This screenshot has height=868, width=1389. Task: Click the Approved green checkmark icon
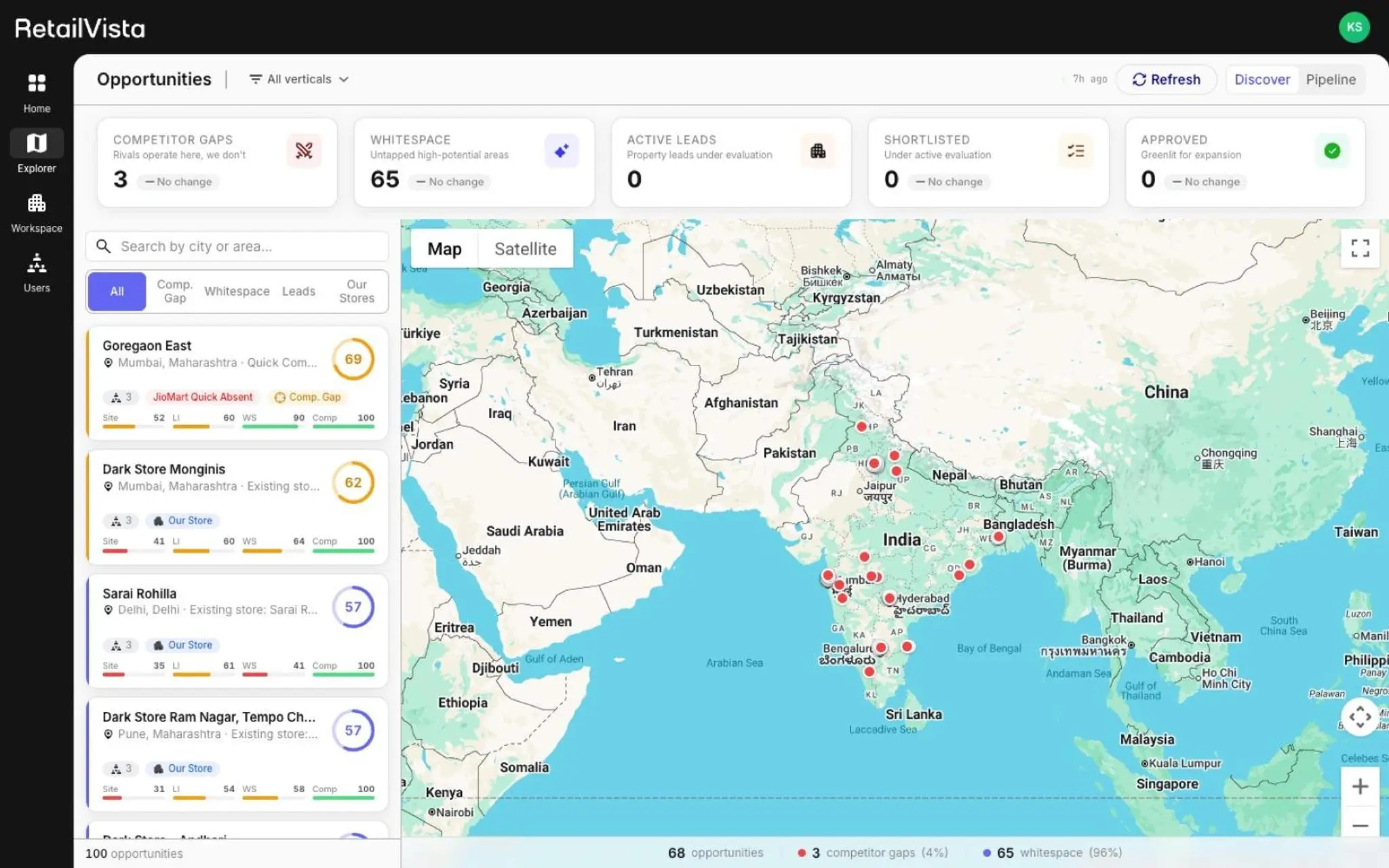coord(1332,151)
